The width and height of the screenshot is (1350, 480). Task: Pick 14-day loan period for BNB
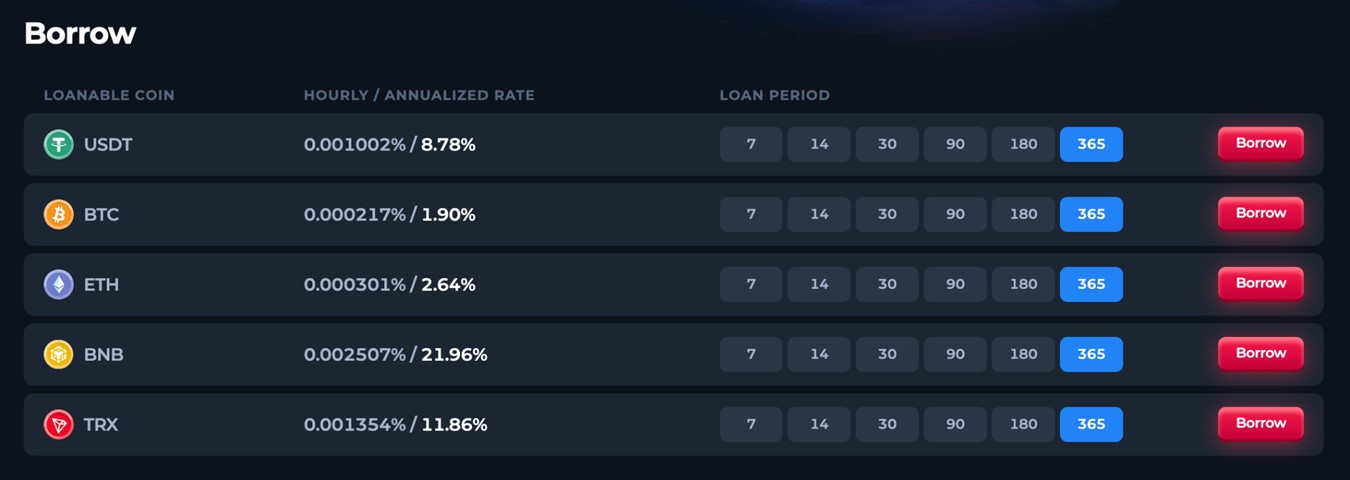click(819, 354)
